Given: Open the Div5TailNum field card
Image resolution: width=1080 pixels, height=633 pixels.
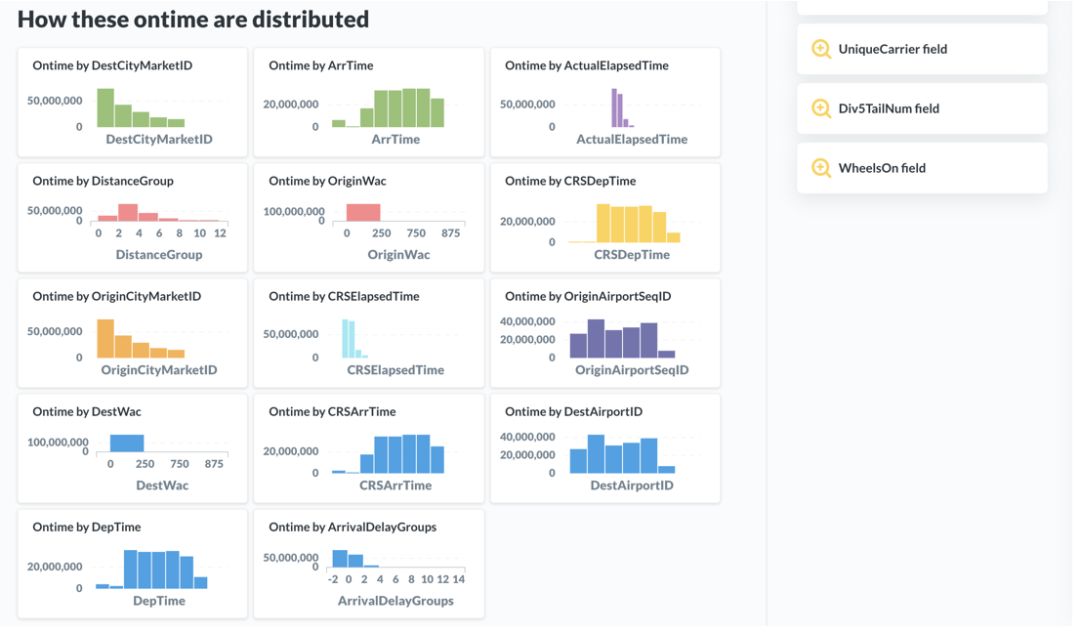Looking at the screenshot, I should click(922, 108).
